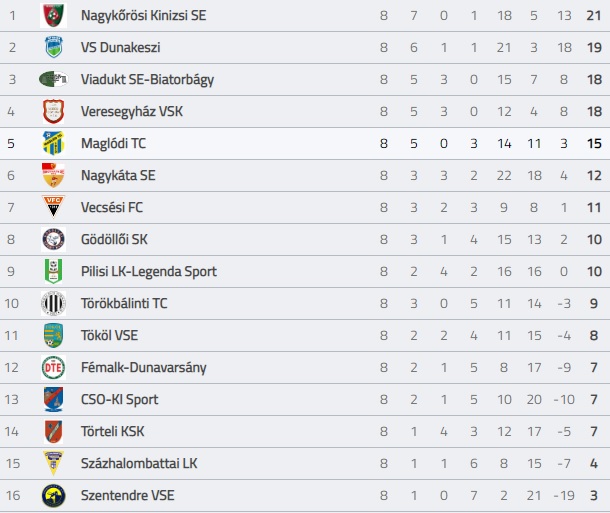Screen dimensions: 610x513
Task: Click the Törökbálinti TC striped circular badge
Action: (x=53, y=303)
